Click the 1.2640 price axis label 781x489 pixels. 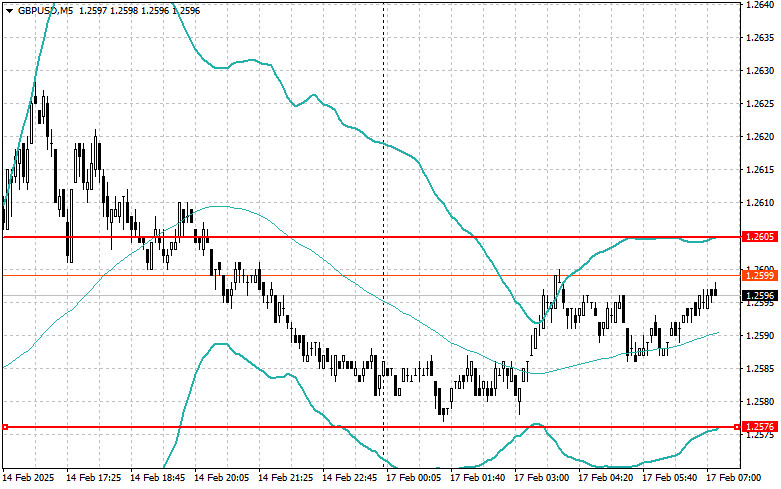(x=760, y=4)
